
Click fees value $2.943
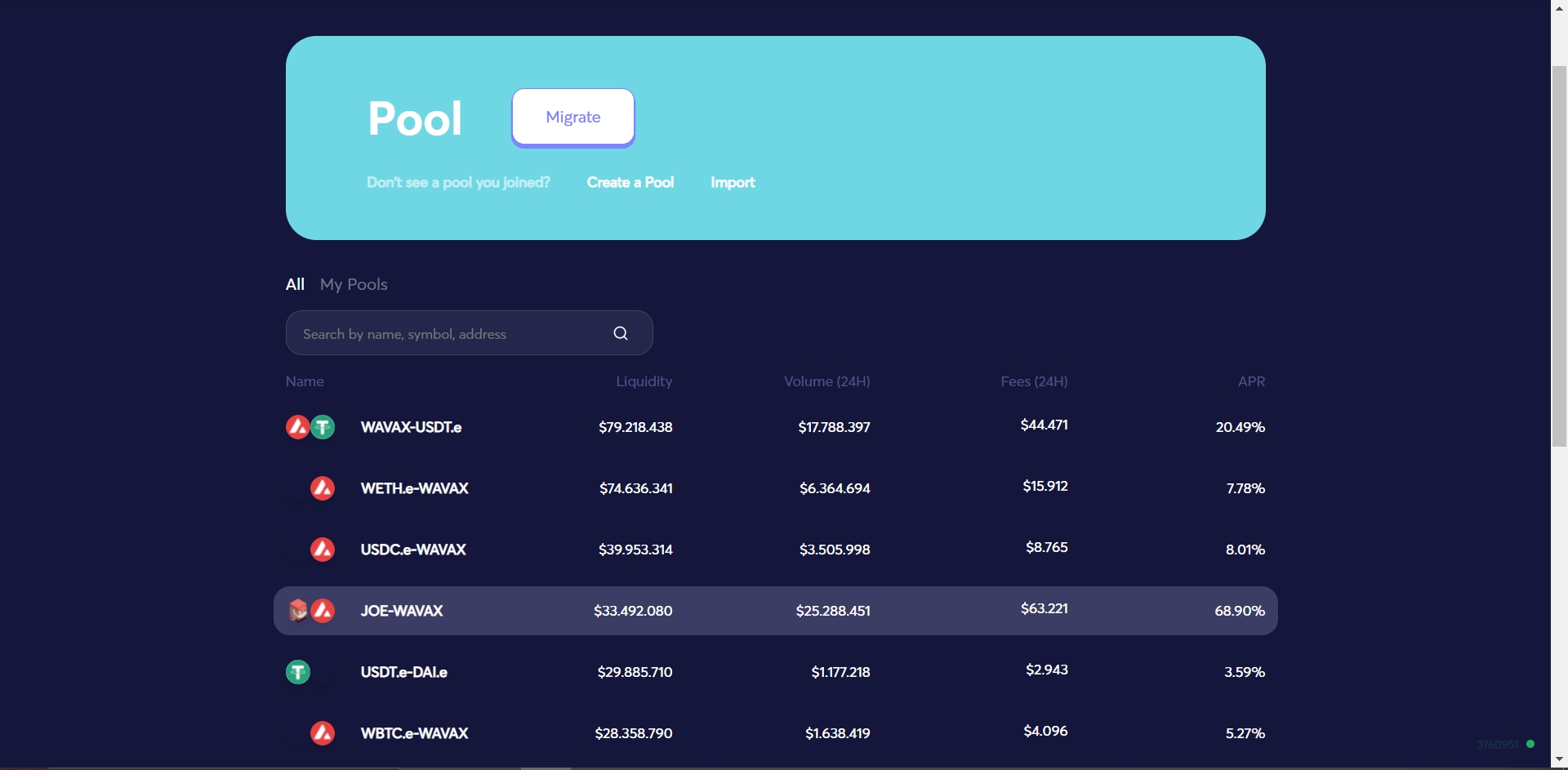[1047, 670]
